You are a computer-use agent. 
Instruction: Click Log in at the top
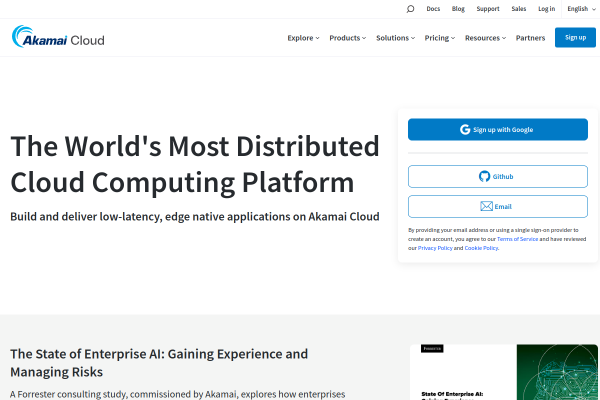[546, 9]
